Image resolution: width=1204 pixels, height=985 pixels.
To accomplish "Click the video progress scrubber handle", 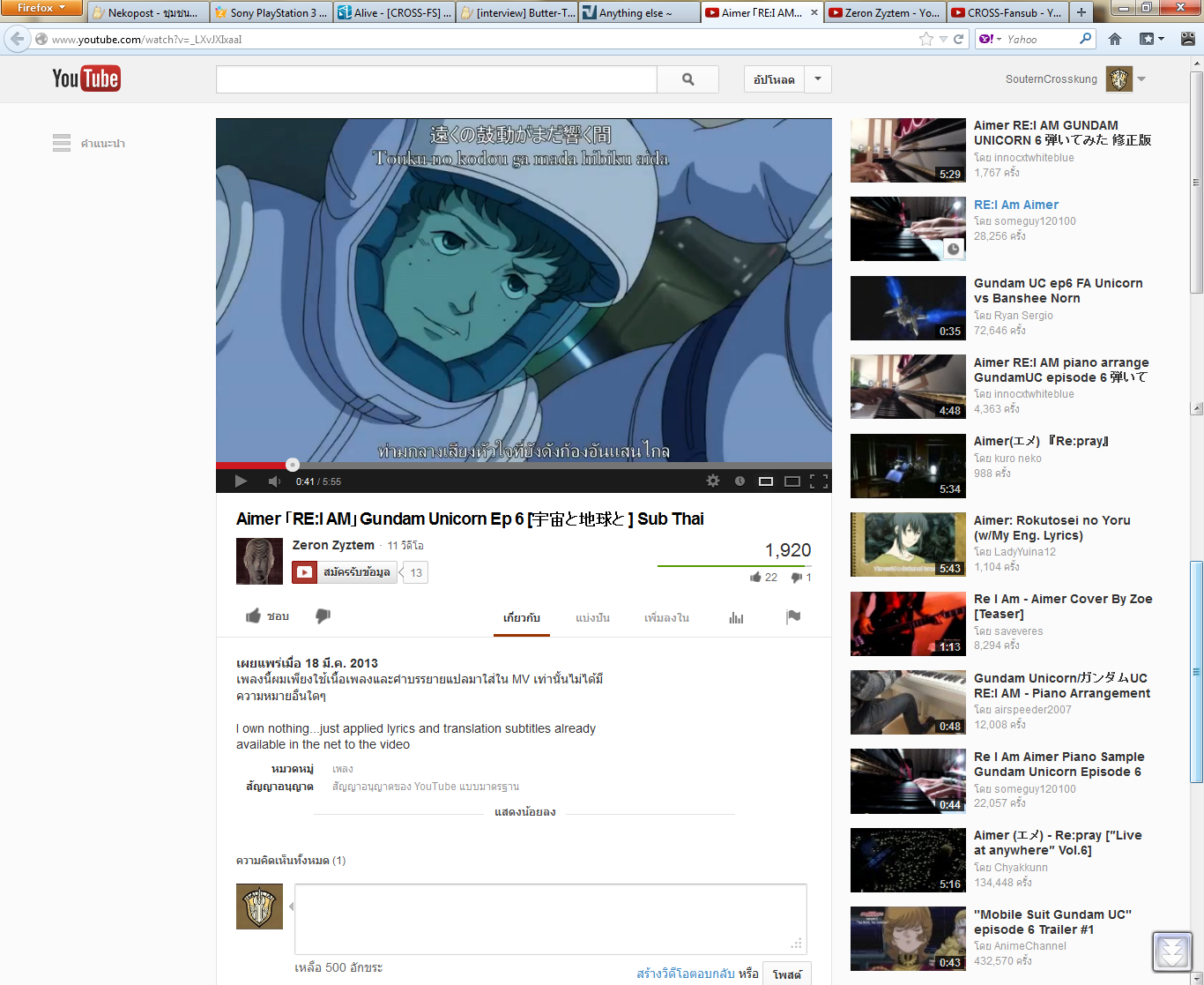I will click(x=293, y=465).
